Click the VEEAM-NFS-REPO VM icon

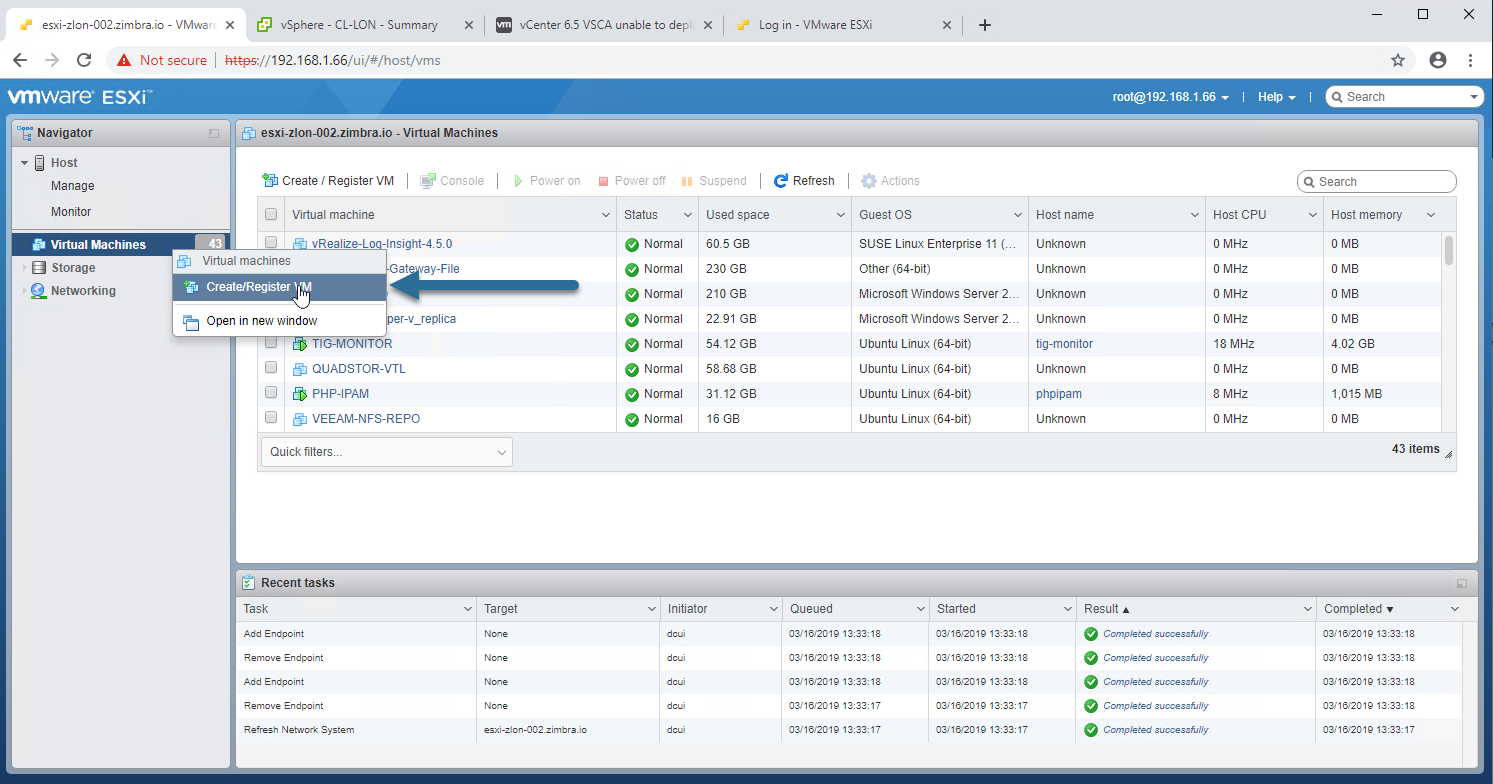coord(299,419)
